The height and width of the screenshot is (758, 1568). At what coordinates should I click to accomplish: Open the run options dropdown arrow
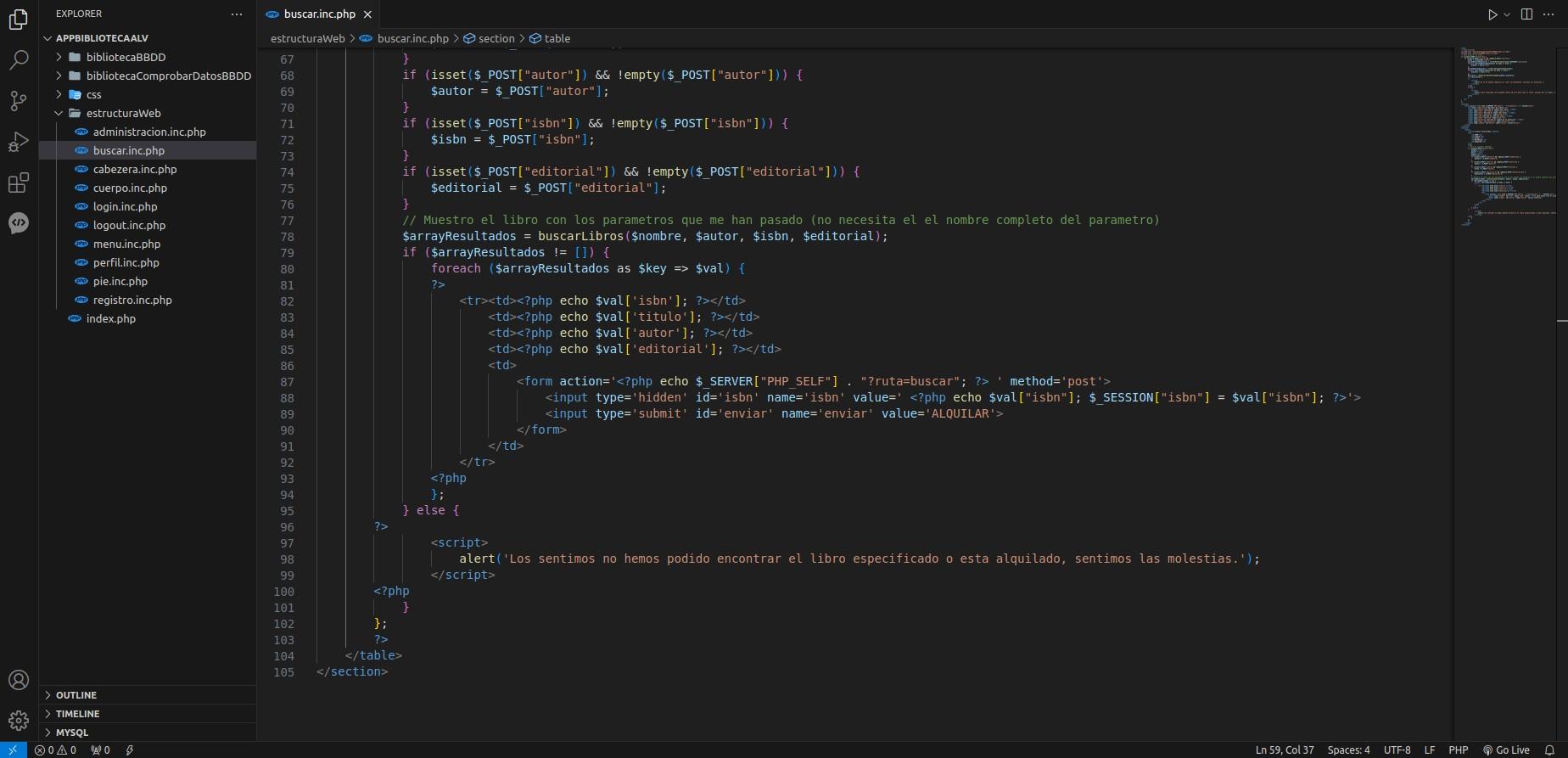(x=1507, y=14)
